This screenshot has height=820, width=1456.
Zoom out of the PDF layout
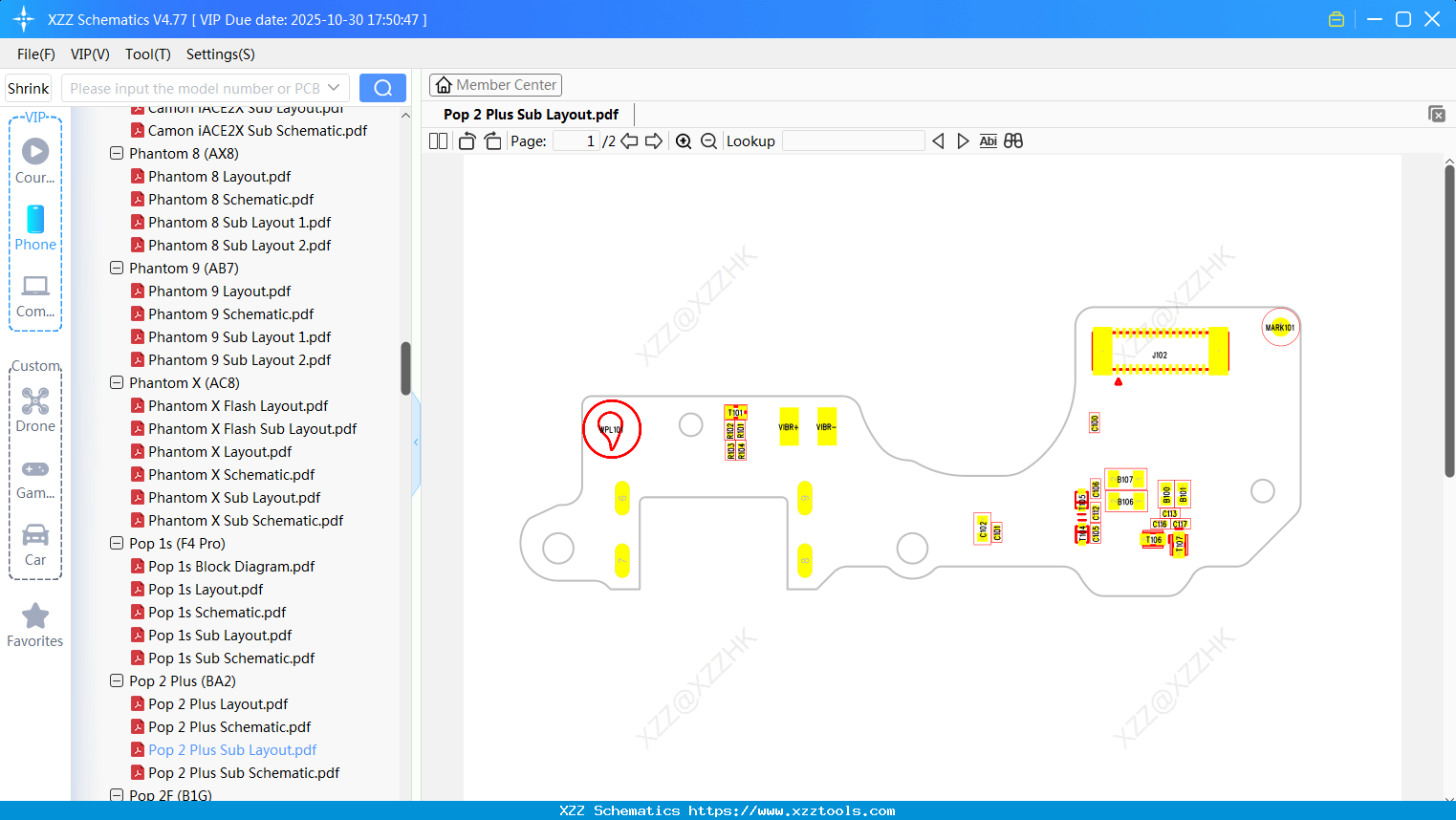708,140
